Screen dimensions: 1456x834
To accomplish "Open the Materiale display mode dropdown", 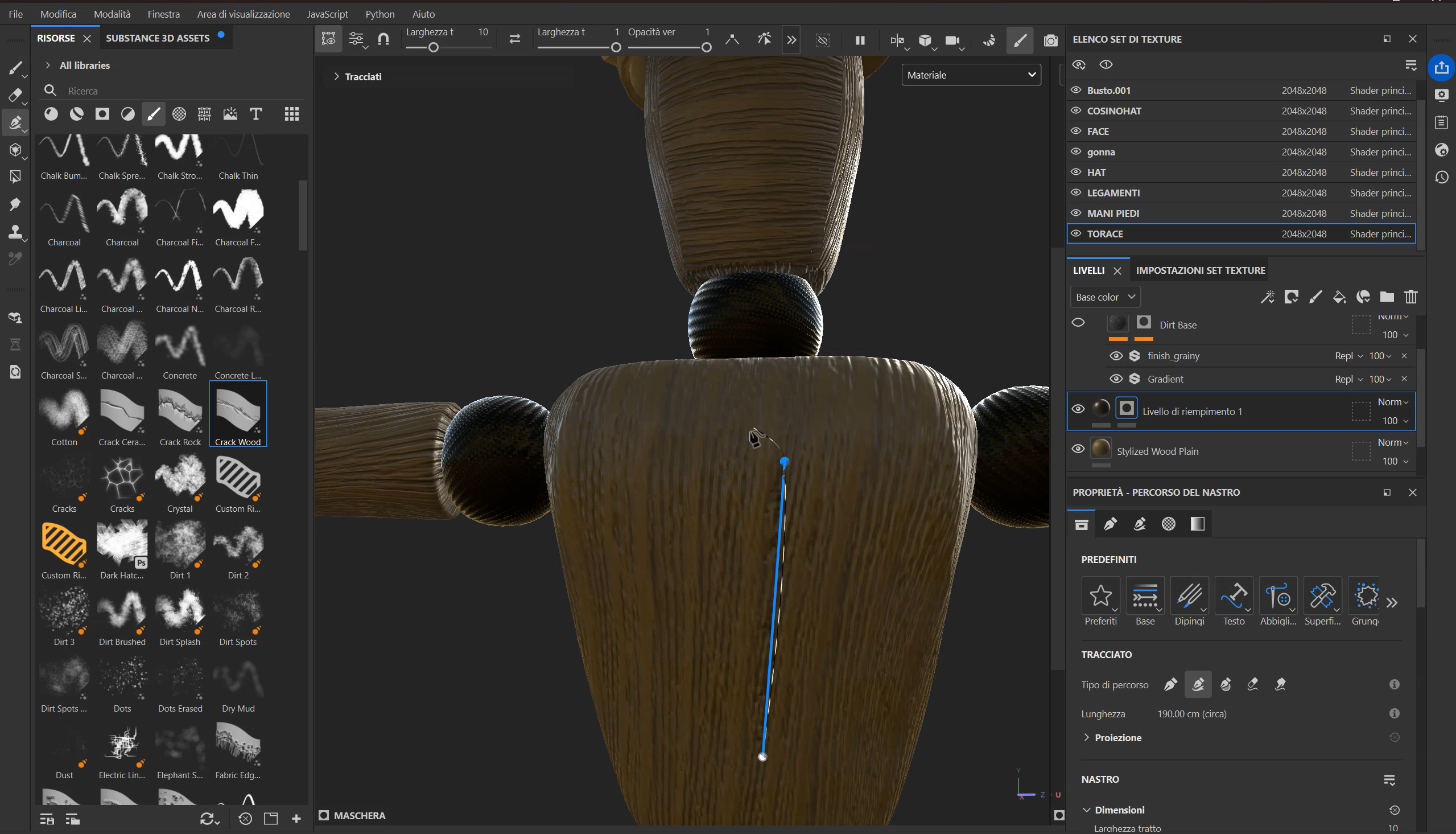I will [x=971, y=75].
